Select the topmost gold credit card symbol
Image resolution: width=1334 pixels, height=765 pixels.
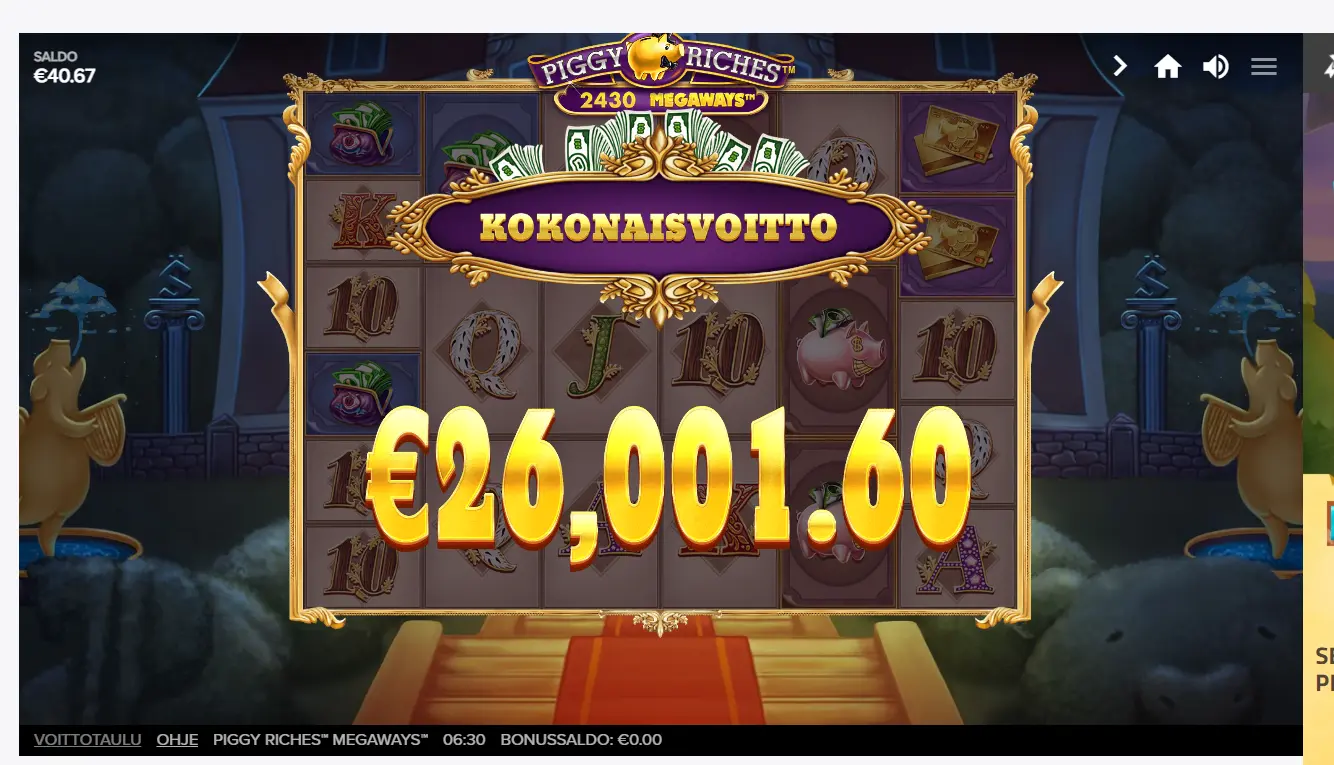[959, 142]
